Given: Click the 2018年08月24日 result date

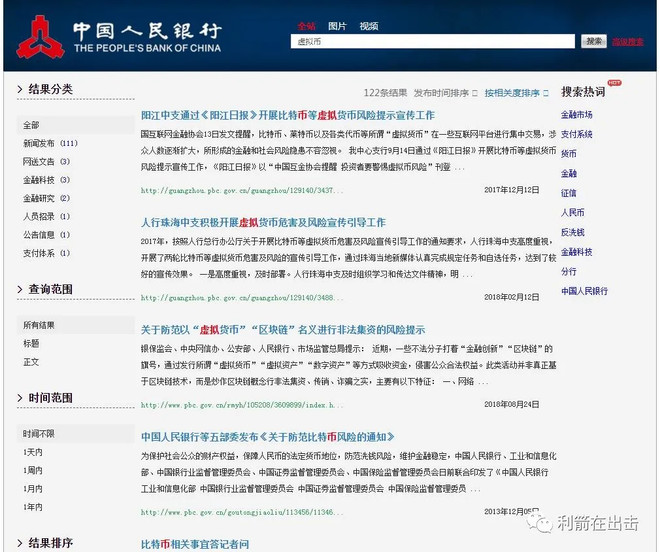Looking at the screenshot, I should tap(511, 404).
